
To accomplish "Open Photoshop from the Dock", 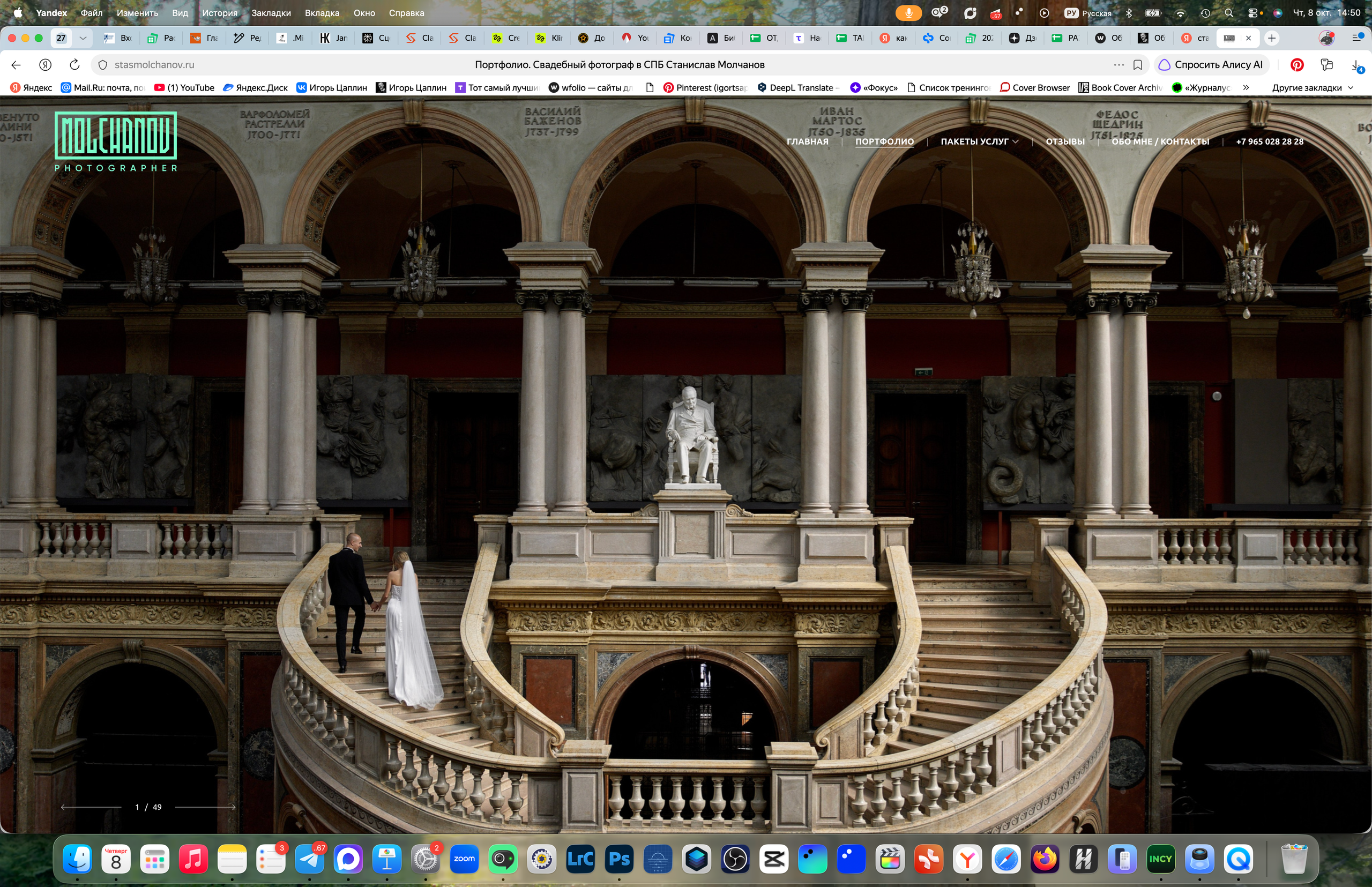I will (x=619, y=859).
